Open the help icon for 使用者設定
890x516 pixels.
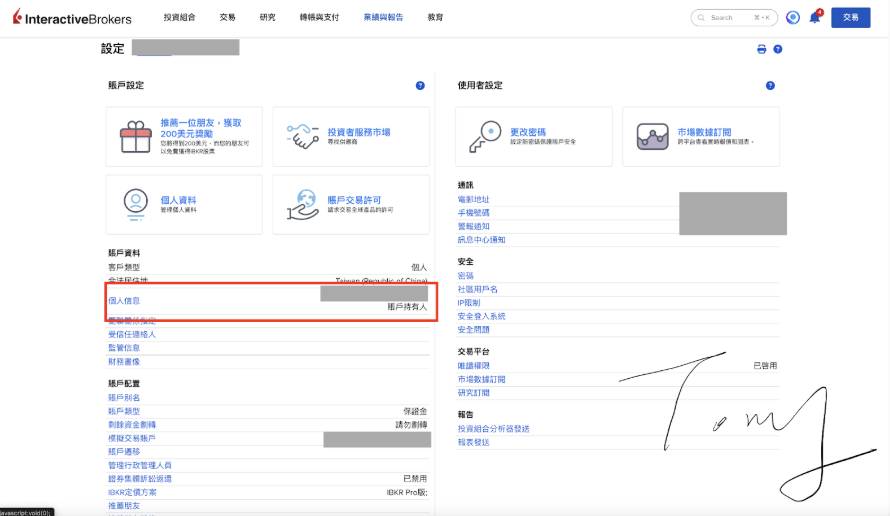coord(770,86)
